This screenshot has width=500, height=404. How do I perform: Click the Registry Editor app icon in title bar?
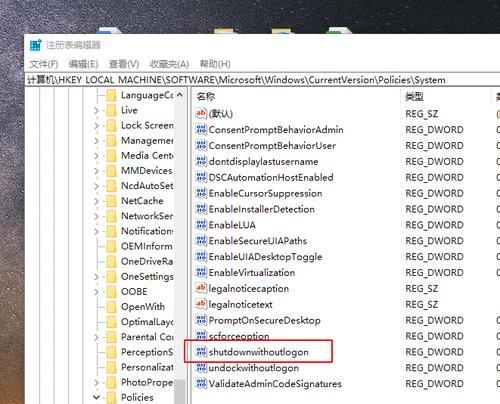coord(35,45)
